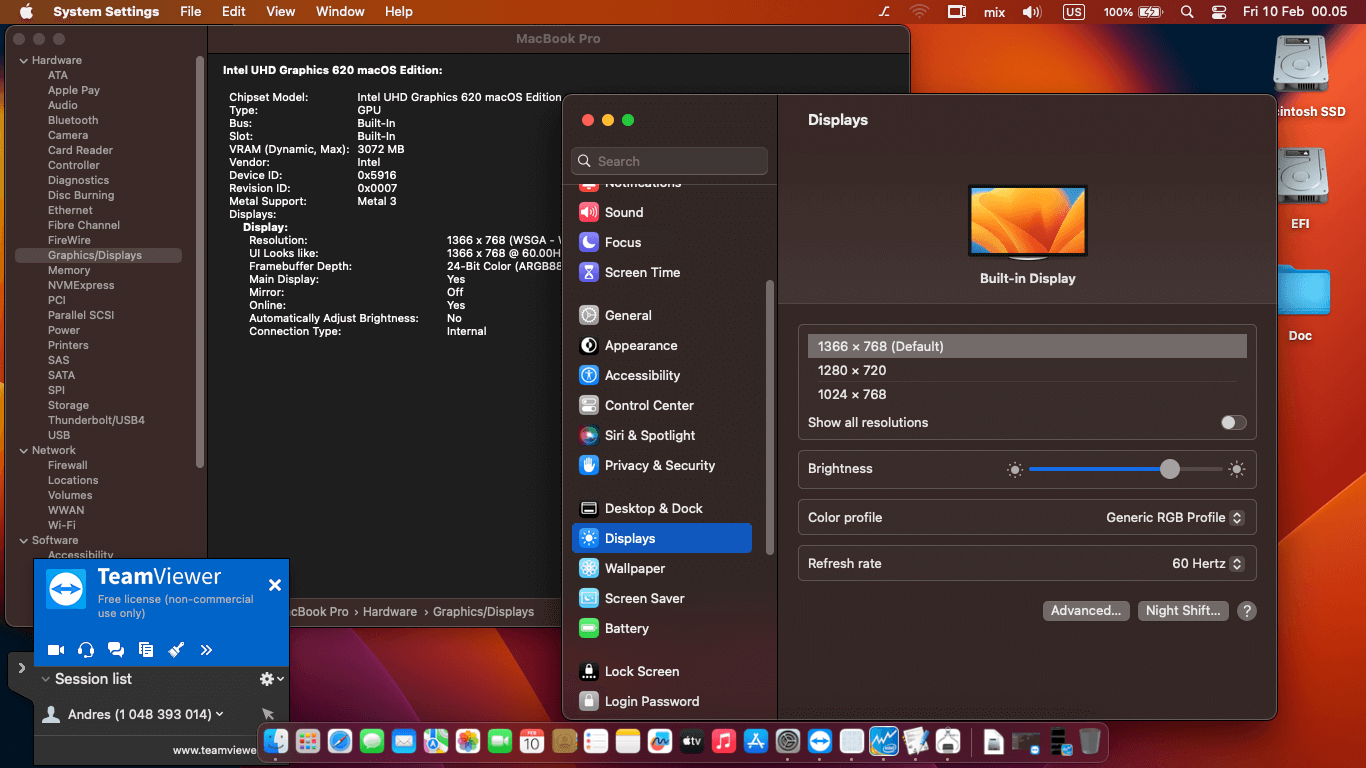Open Intel Power Gadget in the Dock
The height and width of the screenshot is (768, 1366).
click(884, 741)
